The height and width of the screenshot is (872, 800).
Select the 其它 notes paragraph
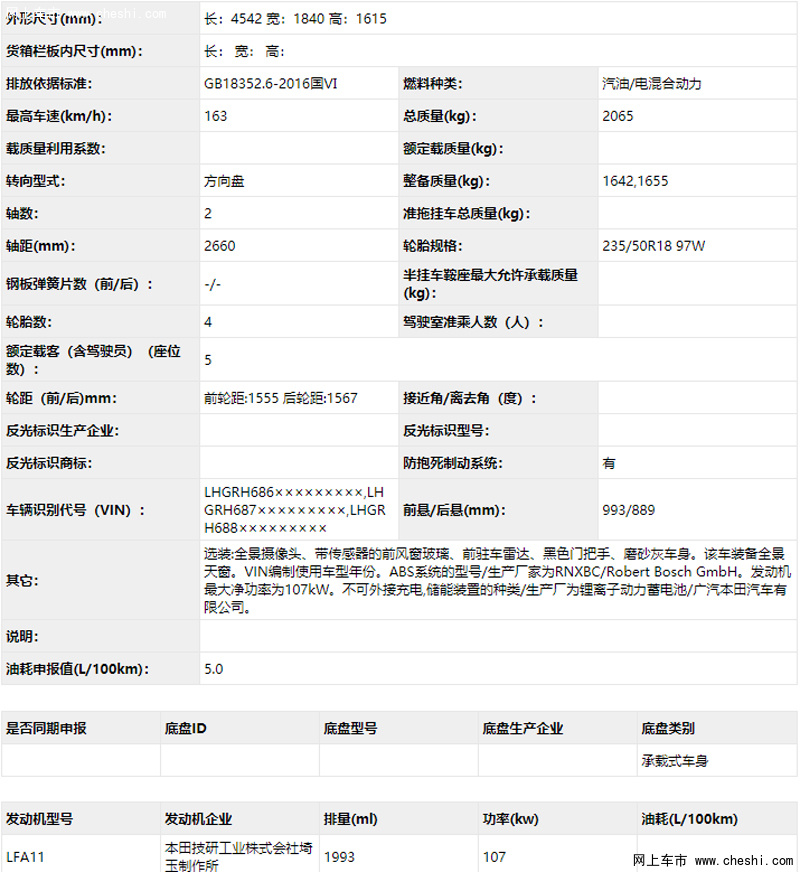(x=497, y=580)
